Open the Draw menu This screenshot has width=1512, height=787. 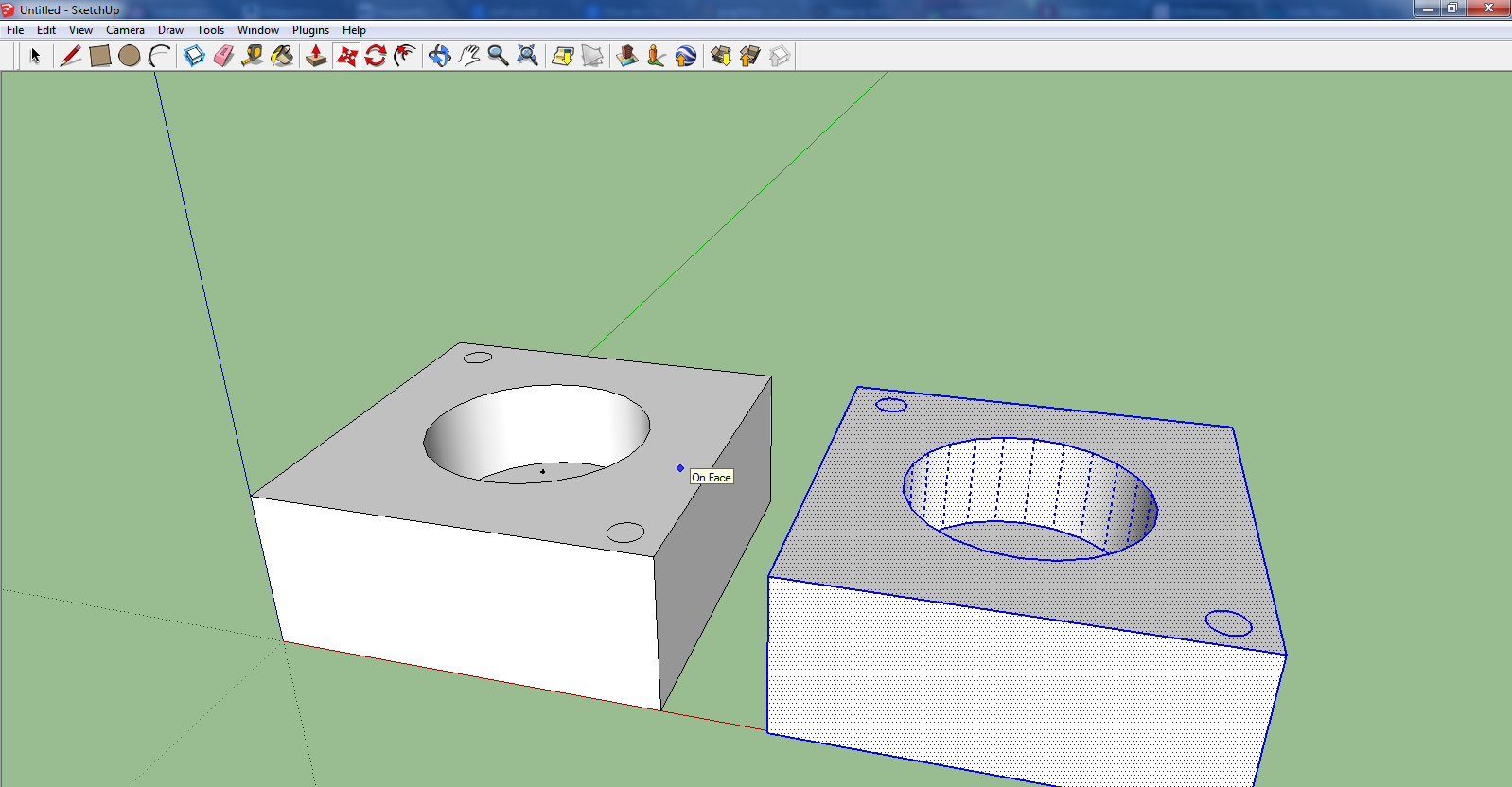[170, 30]
